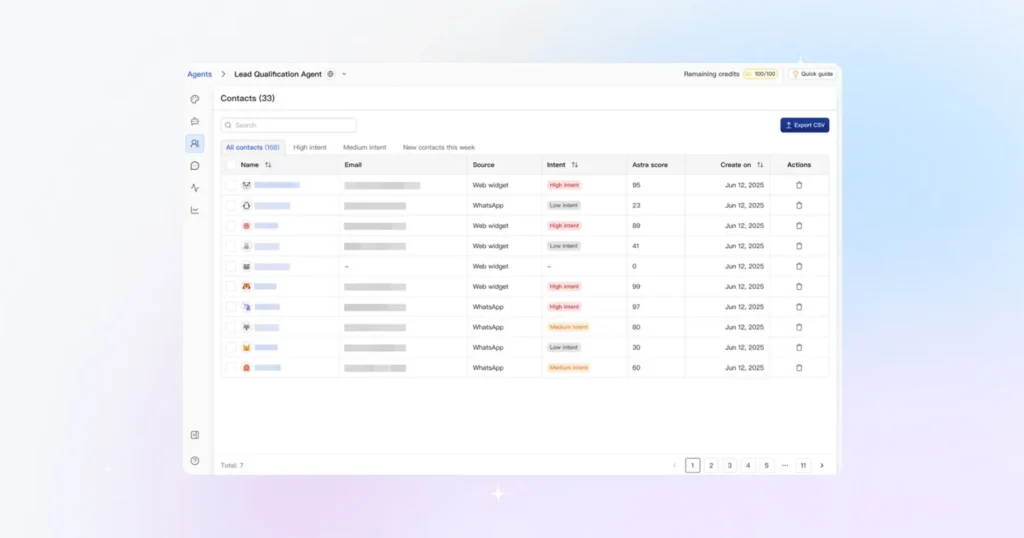Delete the contact with Astra score 95
Image resolution: width=1024 pixels, height=538 pixels.
[799, 185]
